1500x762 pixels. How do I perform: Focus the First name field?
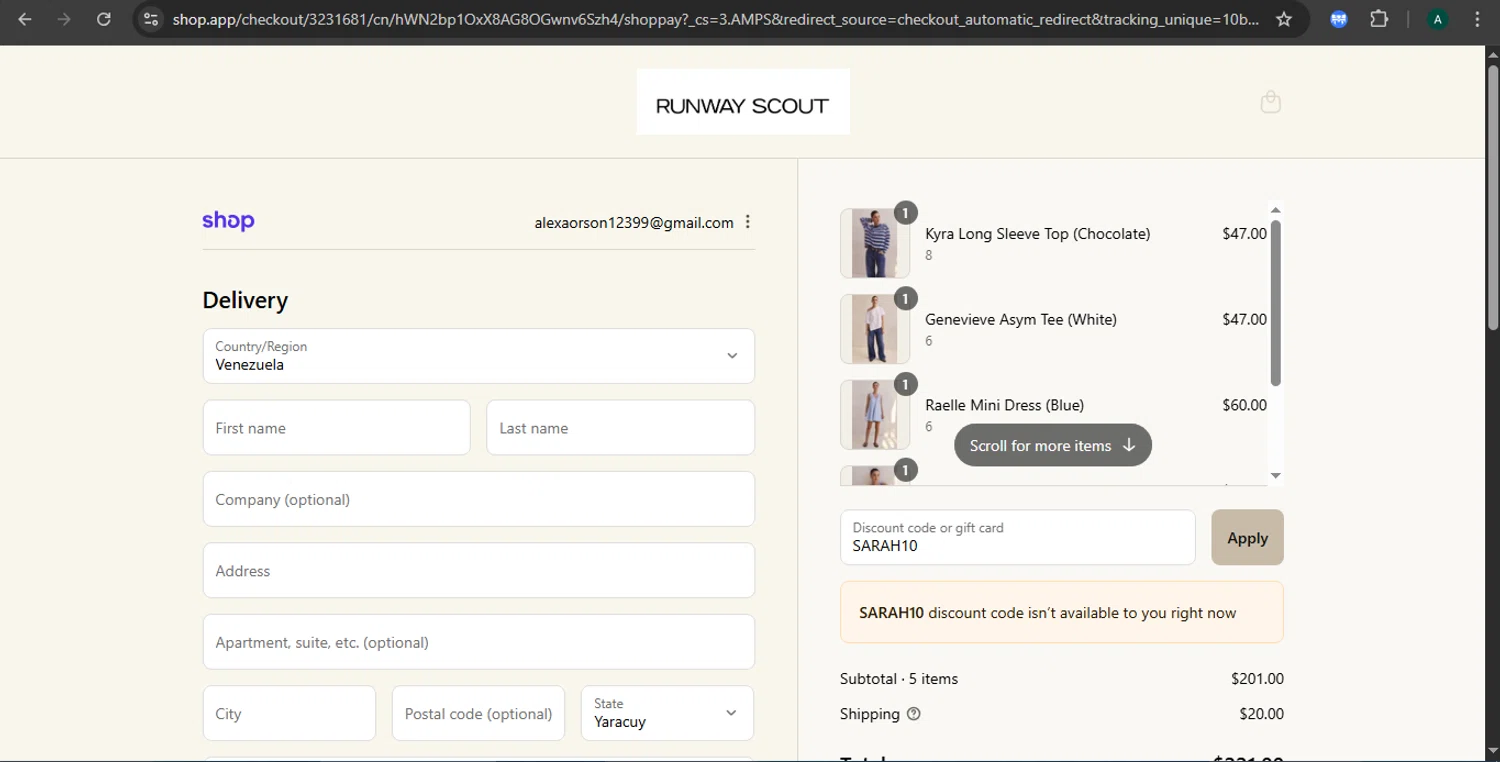coord(336,428)
